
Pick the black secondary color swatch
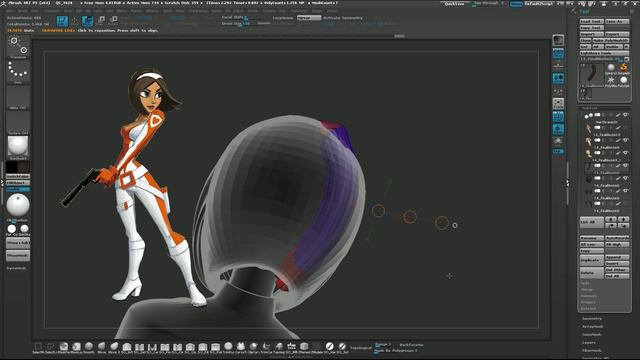(11, 167)
